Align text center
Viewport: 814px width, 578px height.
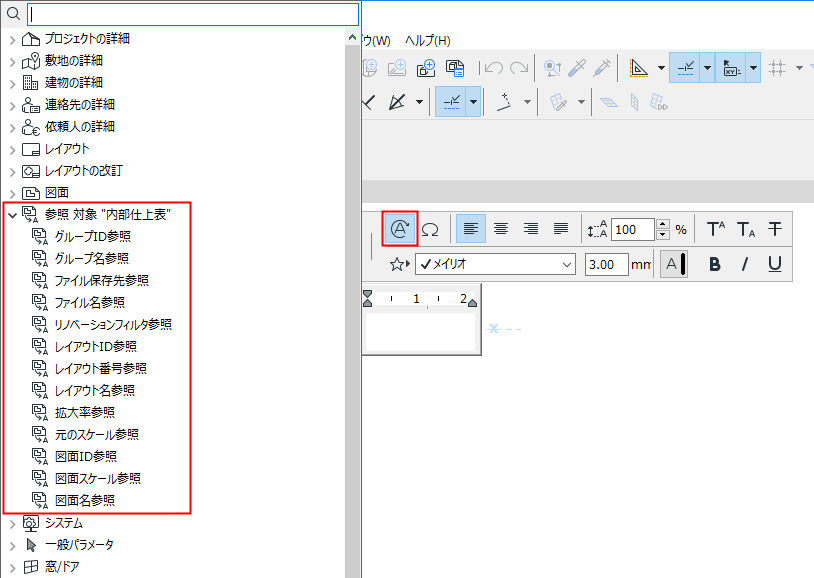click(501, 228)
